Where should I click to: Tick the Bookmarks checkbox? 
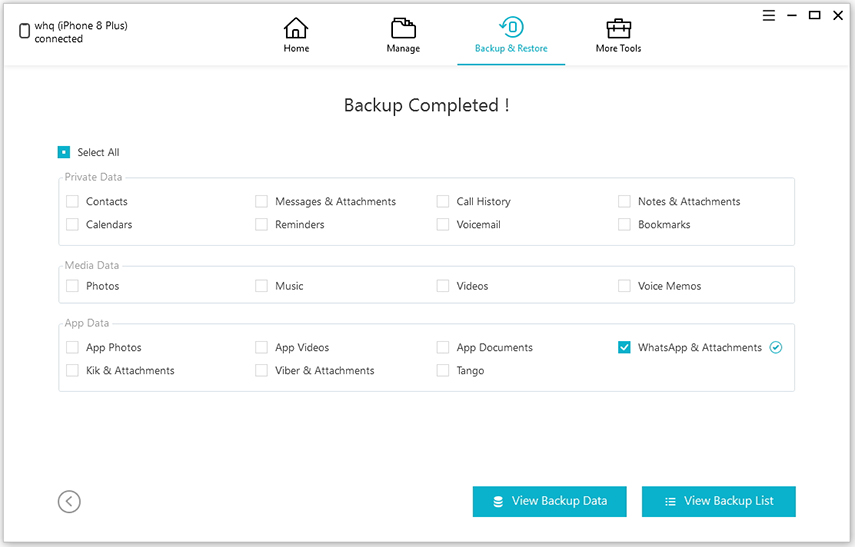(x=624, y=224)
